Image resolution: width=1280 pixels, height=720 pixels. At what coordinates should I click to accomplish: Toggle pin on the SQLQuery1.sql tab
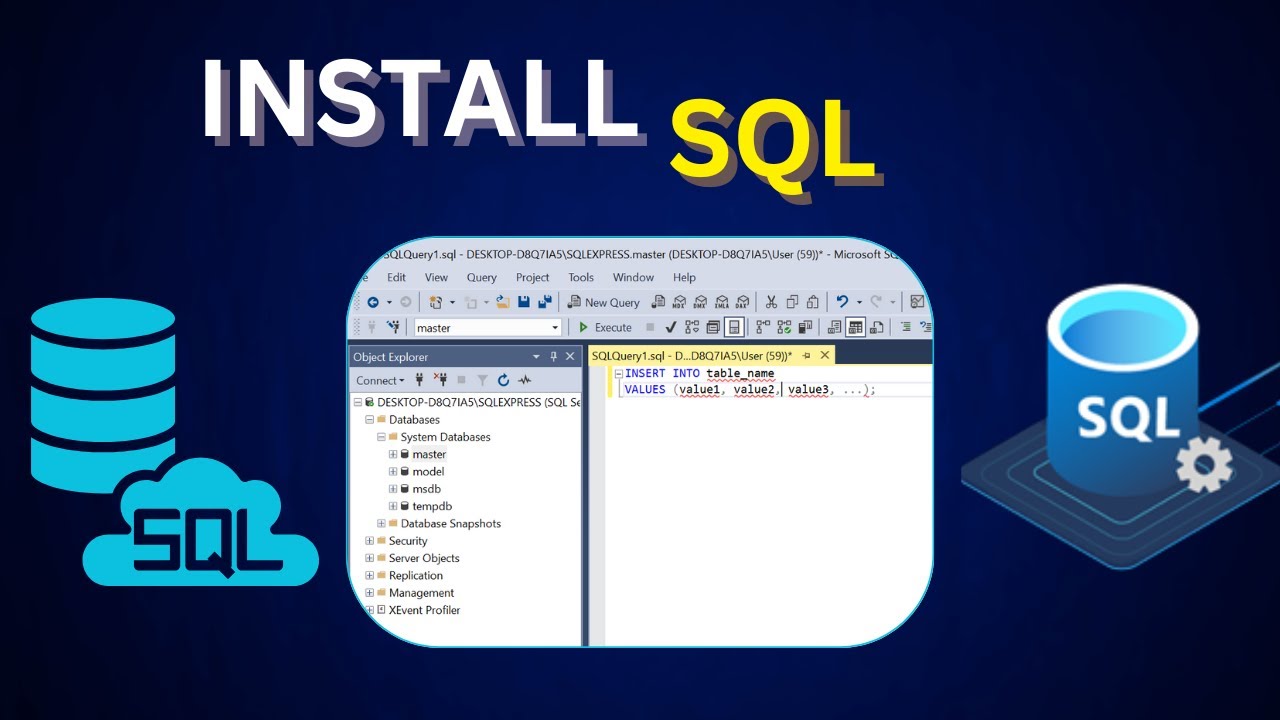pyautogui.click(x=806, y=356)
